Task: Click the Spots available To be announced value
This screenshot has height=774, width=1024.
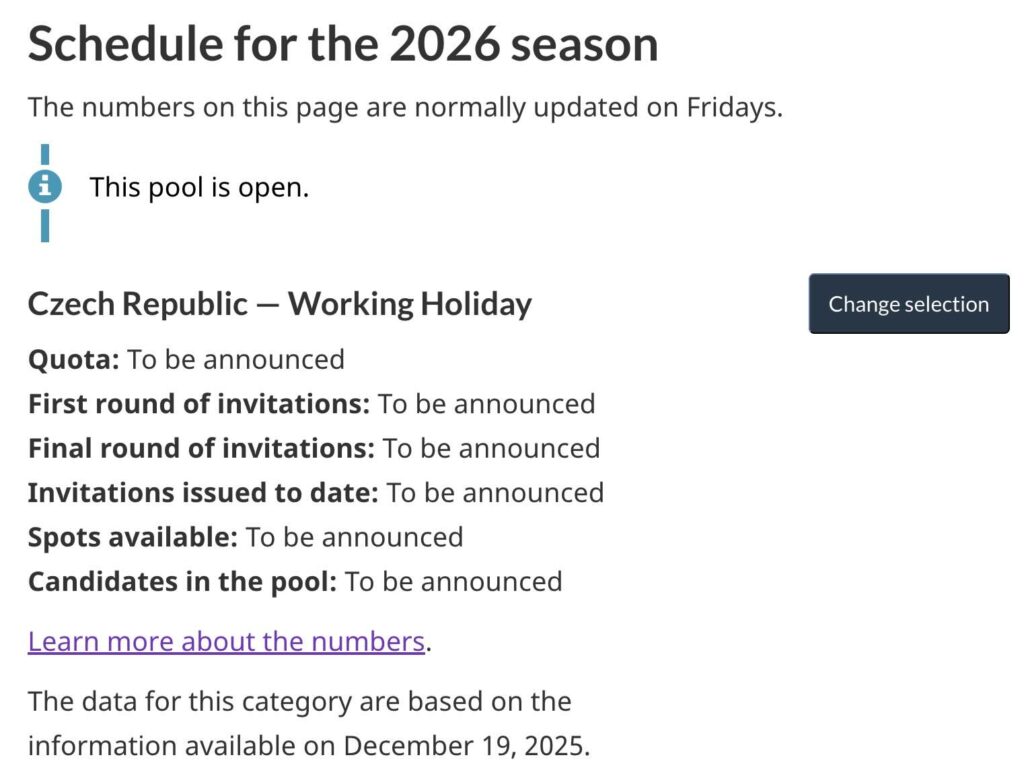Action: click(x=354, y=537)
